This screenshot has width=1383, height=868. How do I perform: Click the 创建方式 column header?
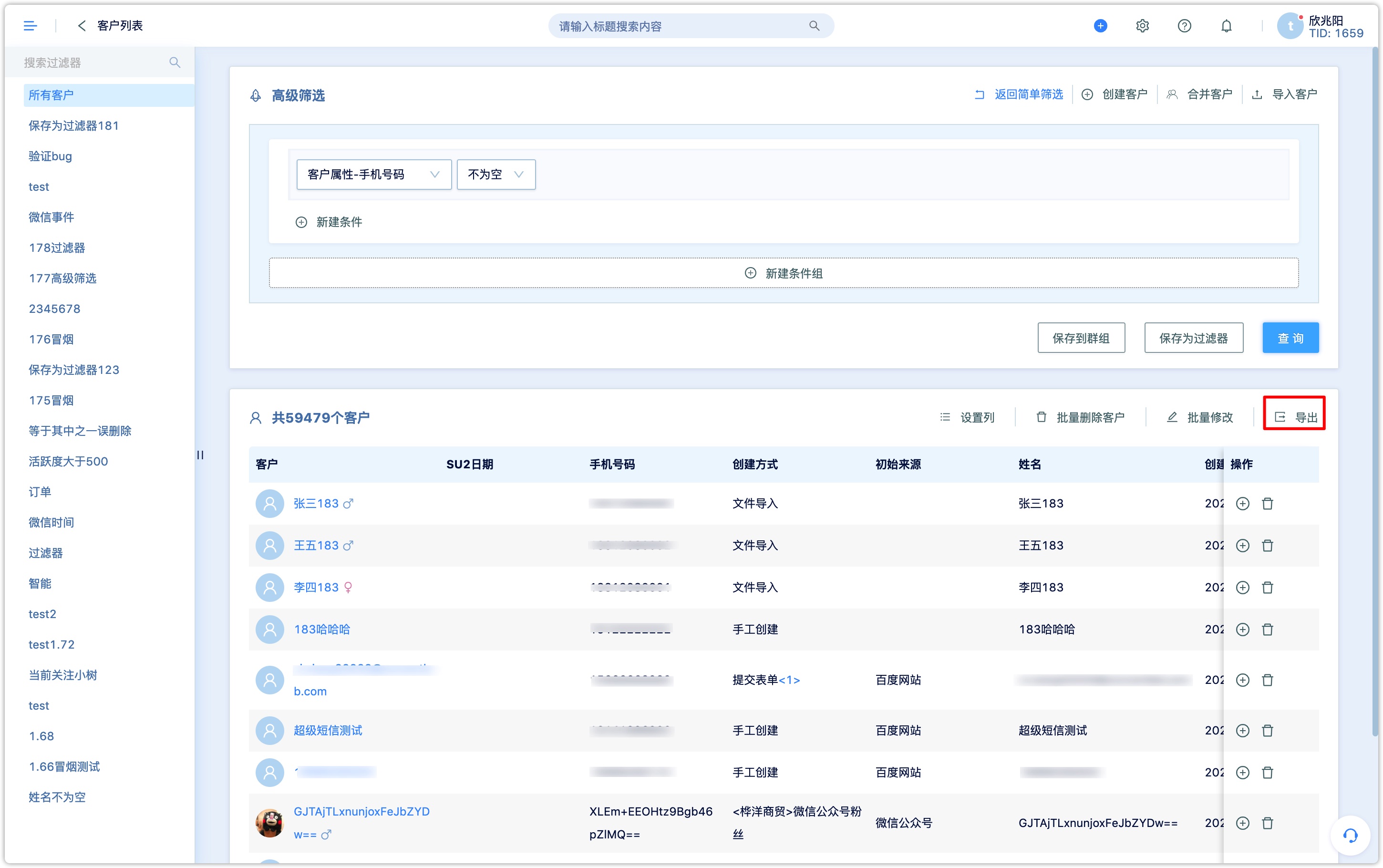[x=754, y=465]
